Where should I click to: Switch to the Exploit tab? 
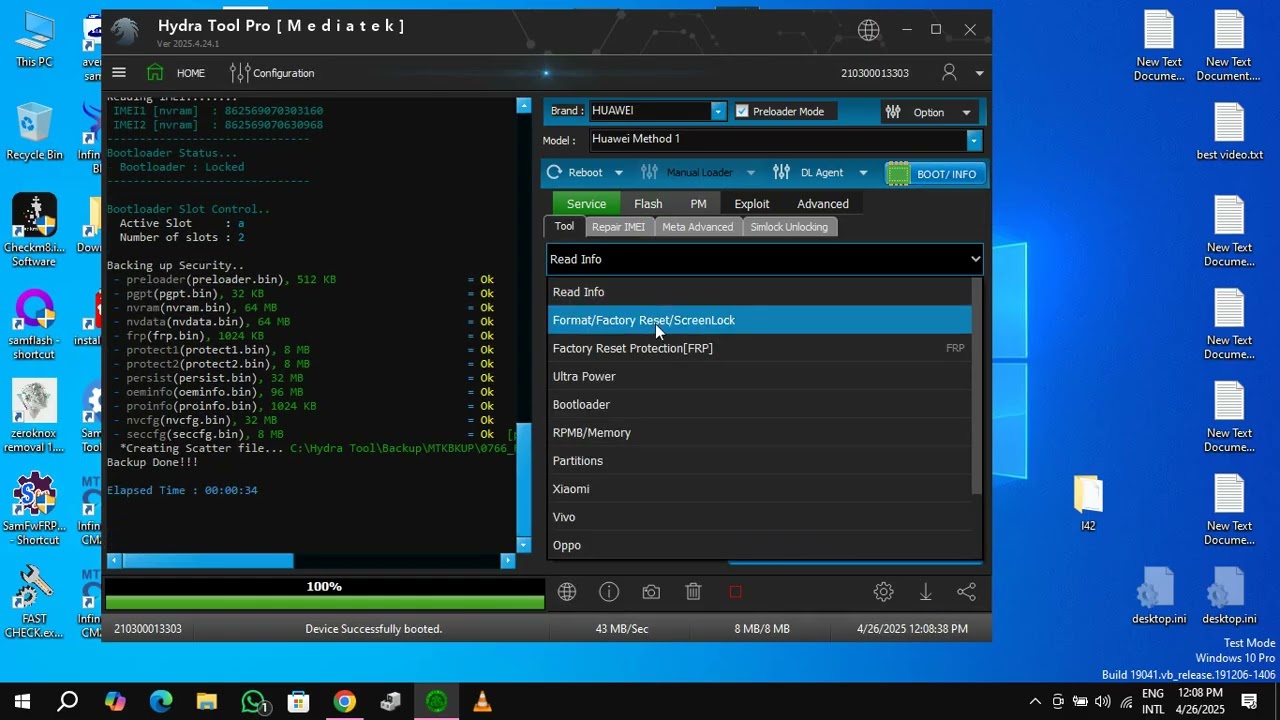752,203
